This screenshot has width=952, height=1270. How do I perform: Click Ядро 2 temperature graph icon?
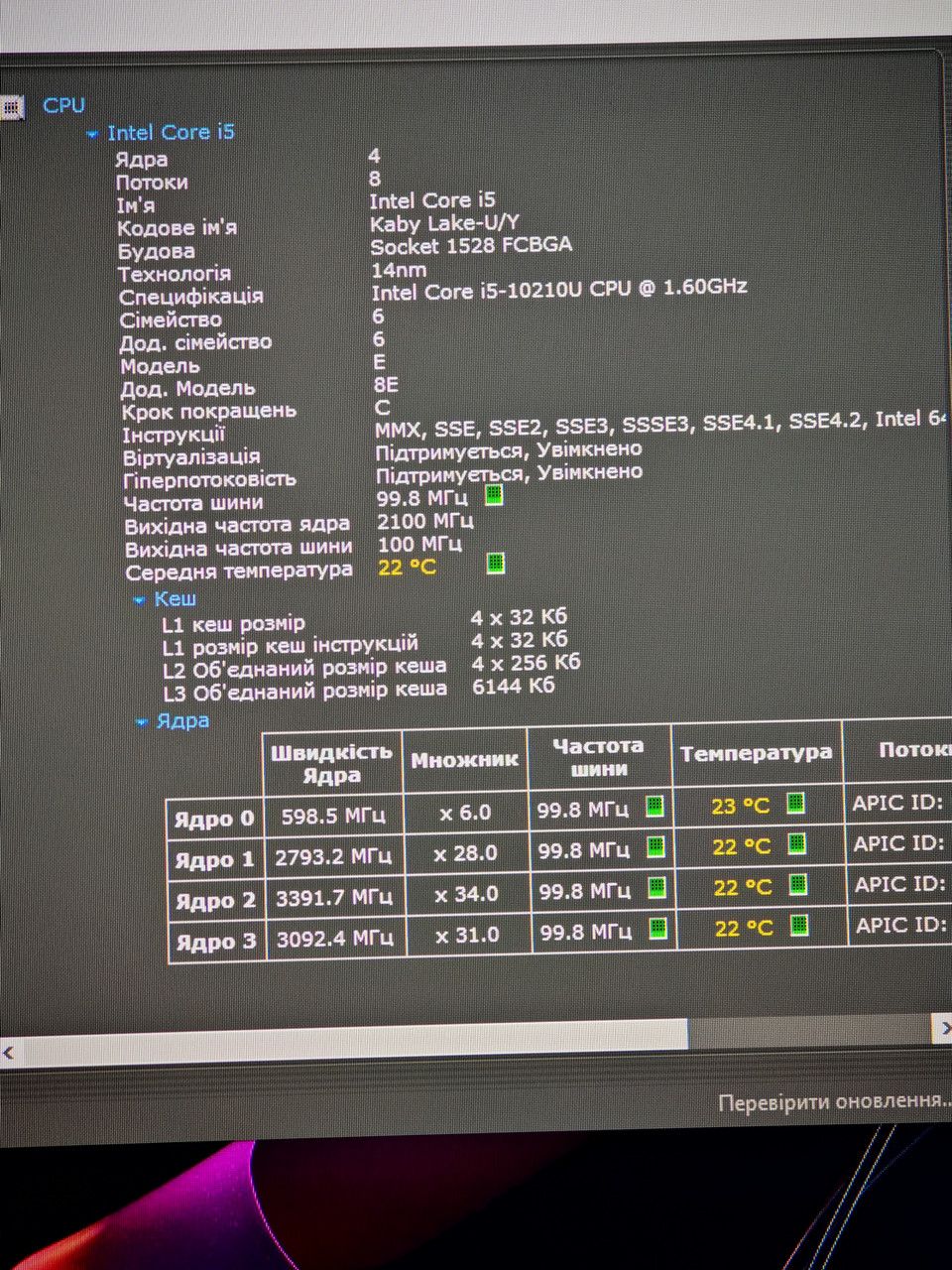click(797, 884)
